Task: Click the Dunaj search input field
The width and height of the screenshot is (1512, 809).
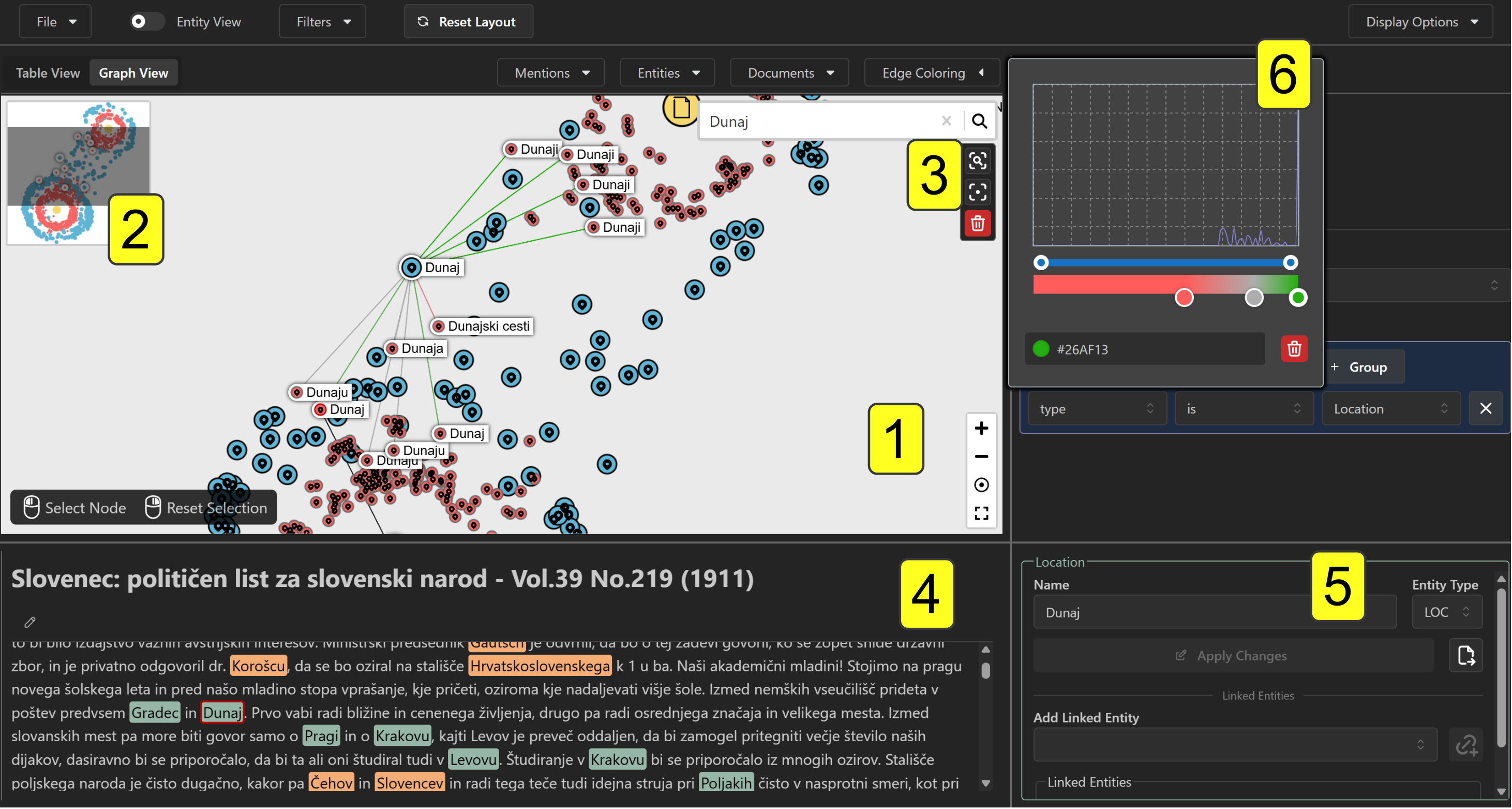Action: (822, 121)
